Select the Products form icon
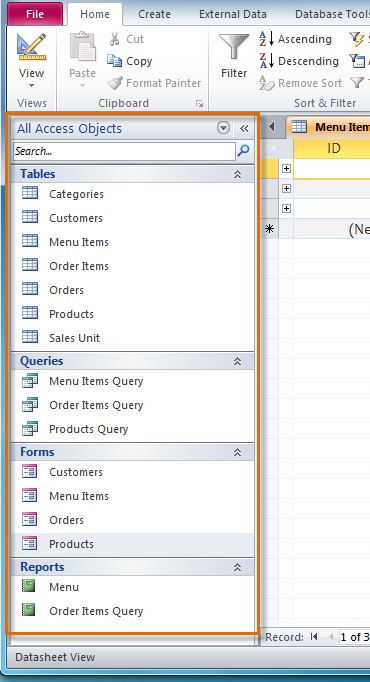Image resolution: width=370 pixels, height=682 pixels. coord(30,543)
